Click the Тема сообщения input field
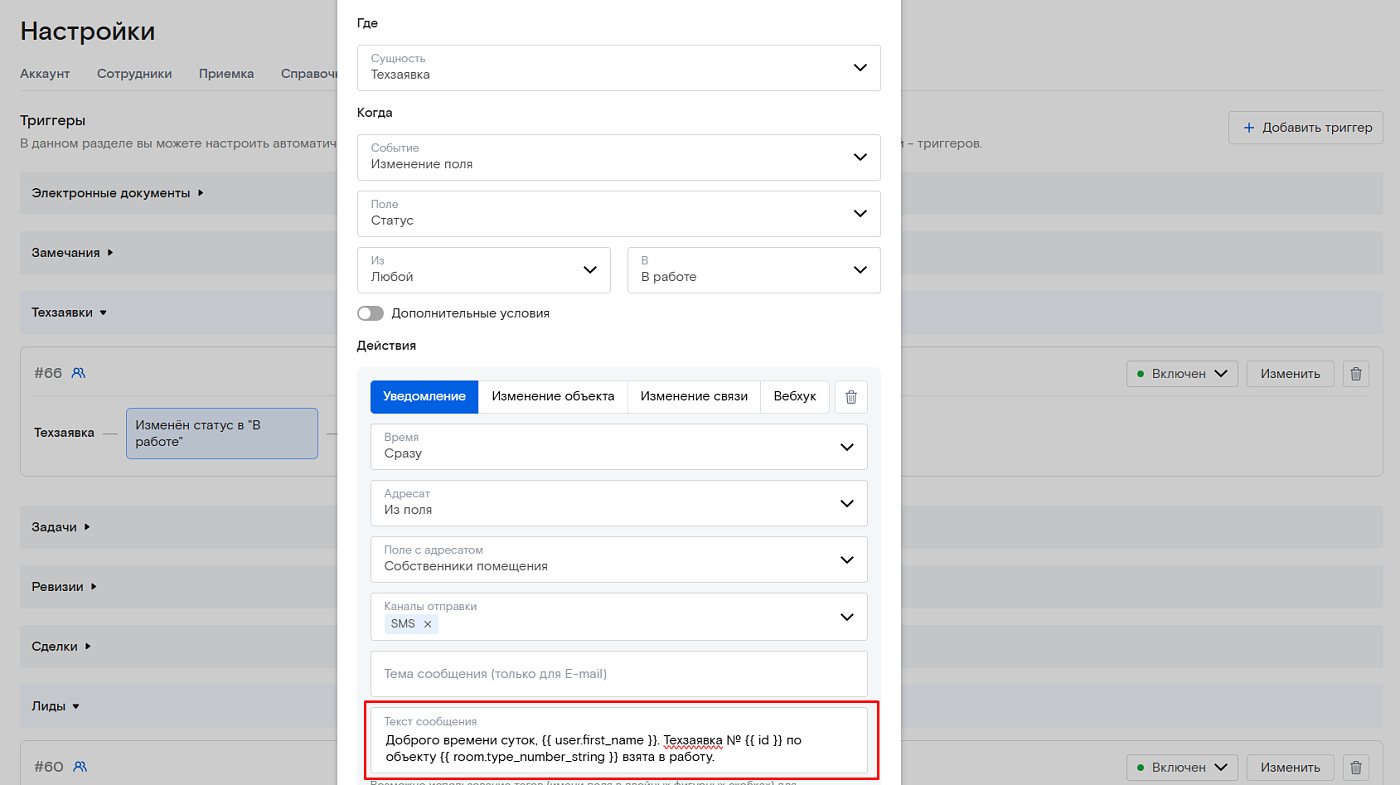 (618, 674)
